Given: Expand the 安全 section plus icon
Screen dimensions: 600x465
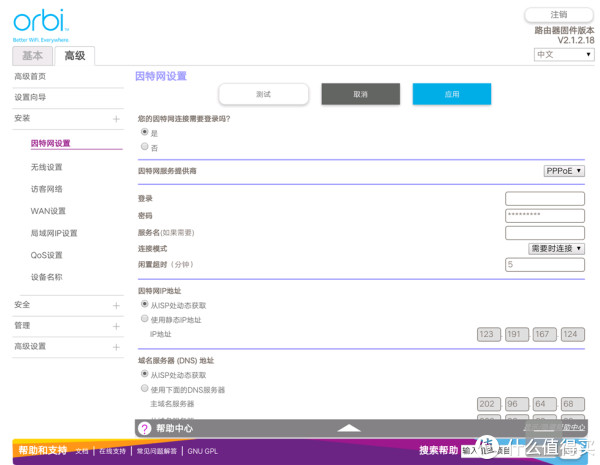Looking at the screenshot, I should click(116, 305).
